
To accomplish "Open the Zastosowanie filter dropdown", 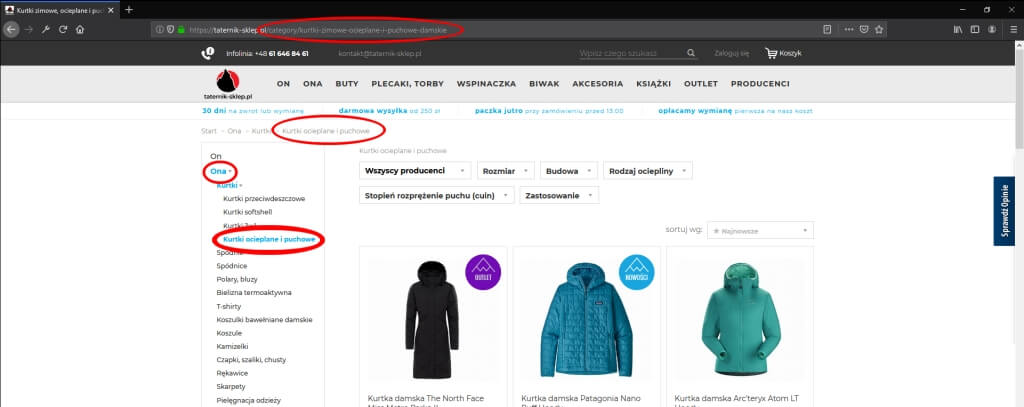I will click(x=559, y=195).
